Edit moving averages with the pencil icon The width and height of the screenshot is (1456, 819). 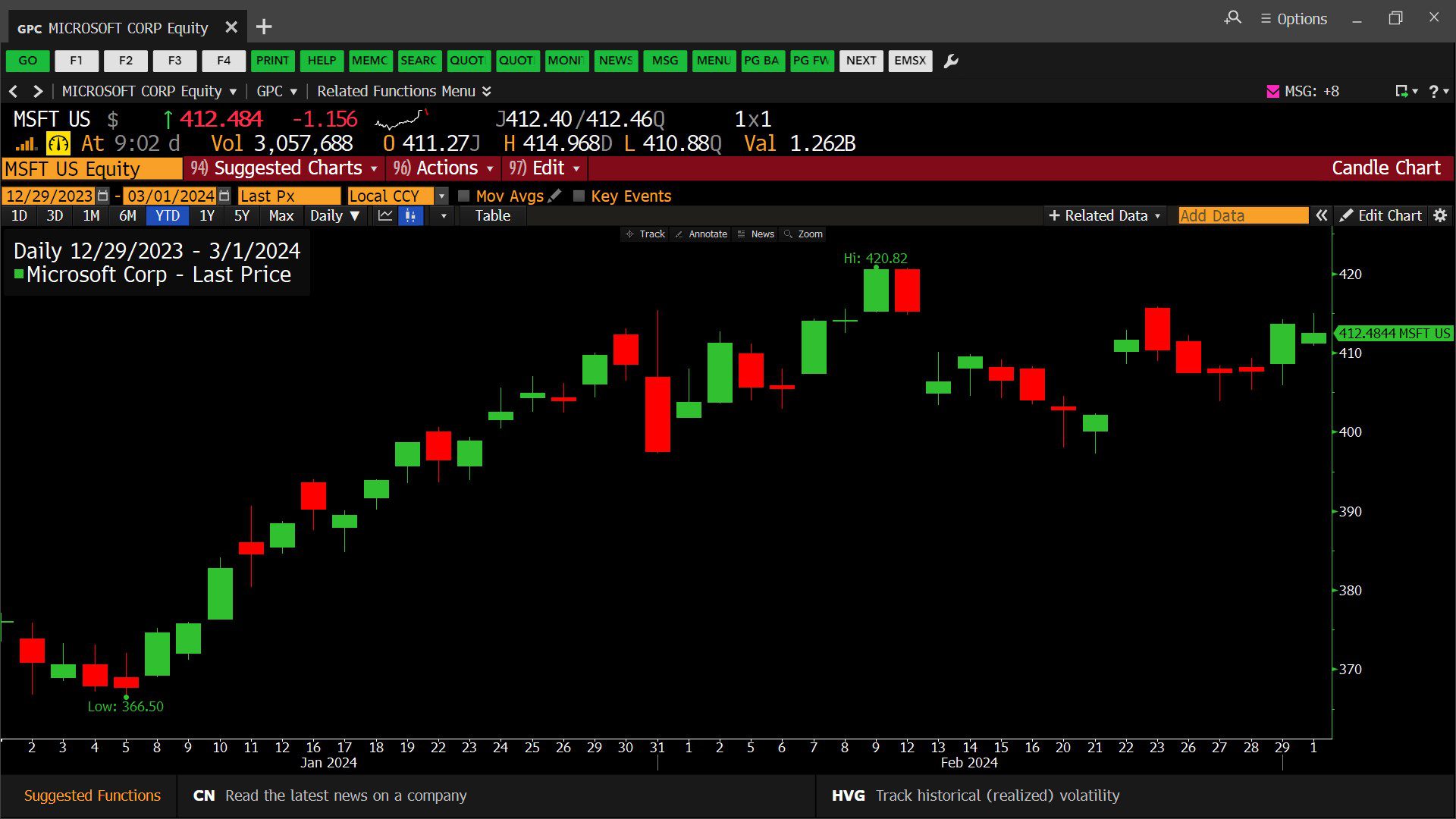[x=555, y=196]
